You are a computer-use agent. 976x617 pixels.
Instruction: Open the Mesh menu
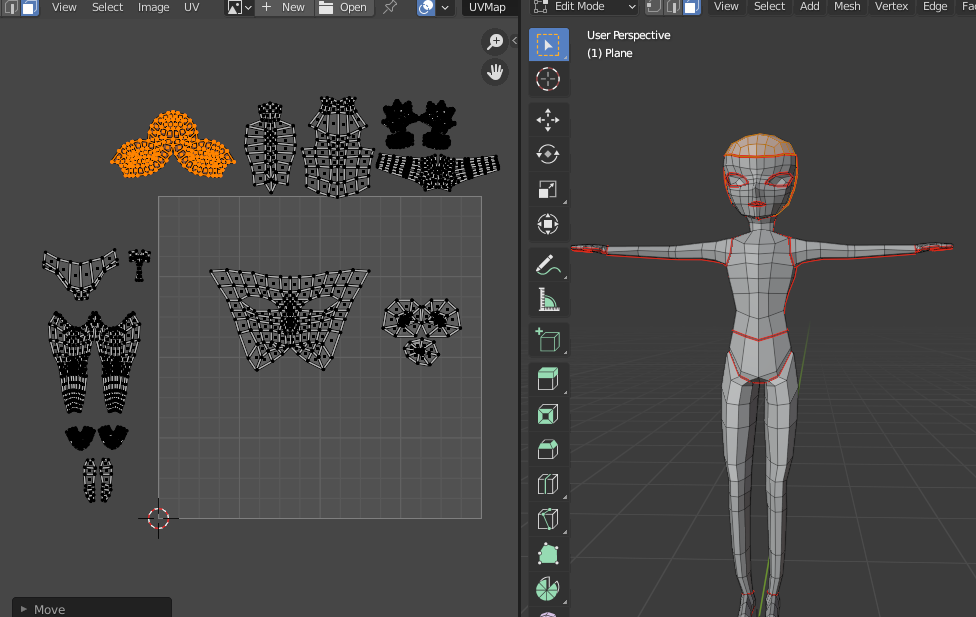pyautogui.click(x=847, y=7)
